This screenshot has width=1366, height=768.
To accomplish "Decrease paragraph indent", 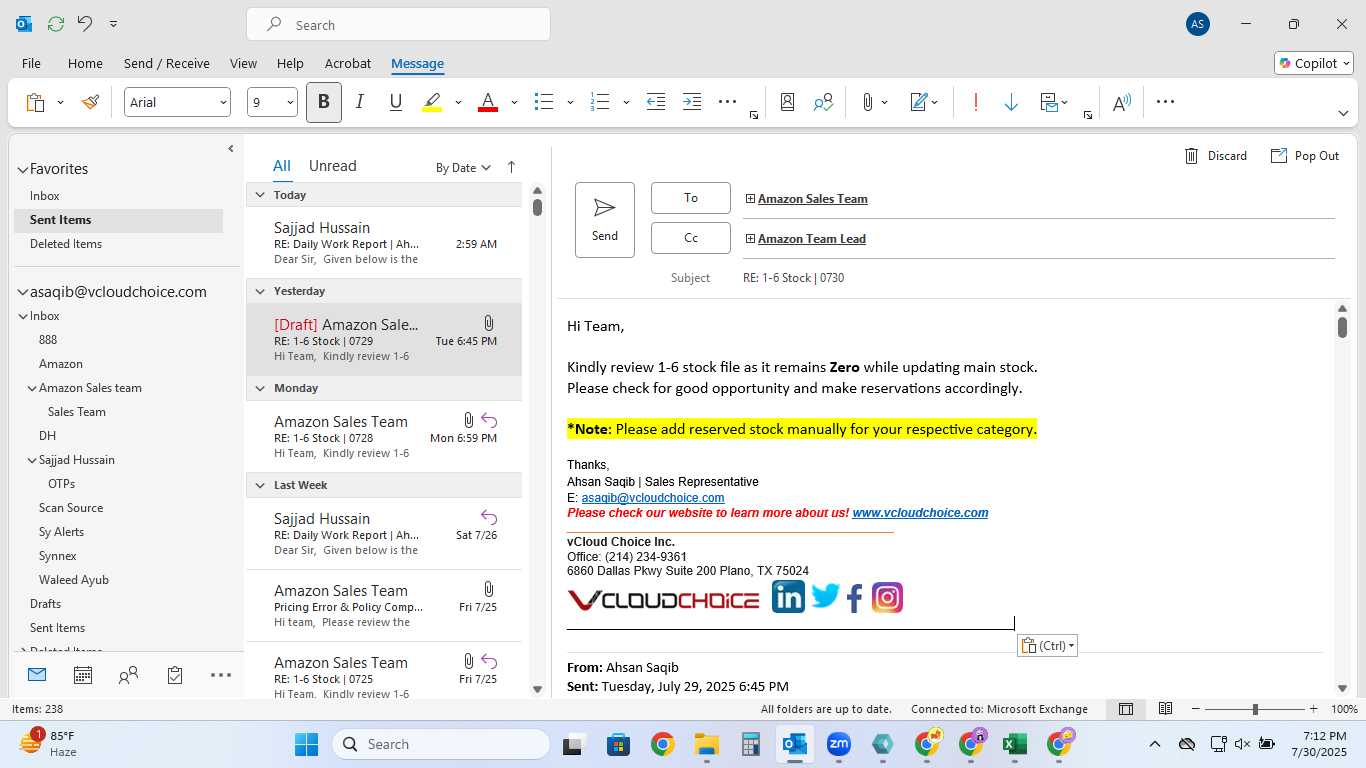I will (x=656, y=102).
